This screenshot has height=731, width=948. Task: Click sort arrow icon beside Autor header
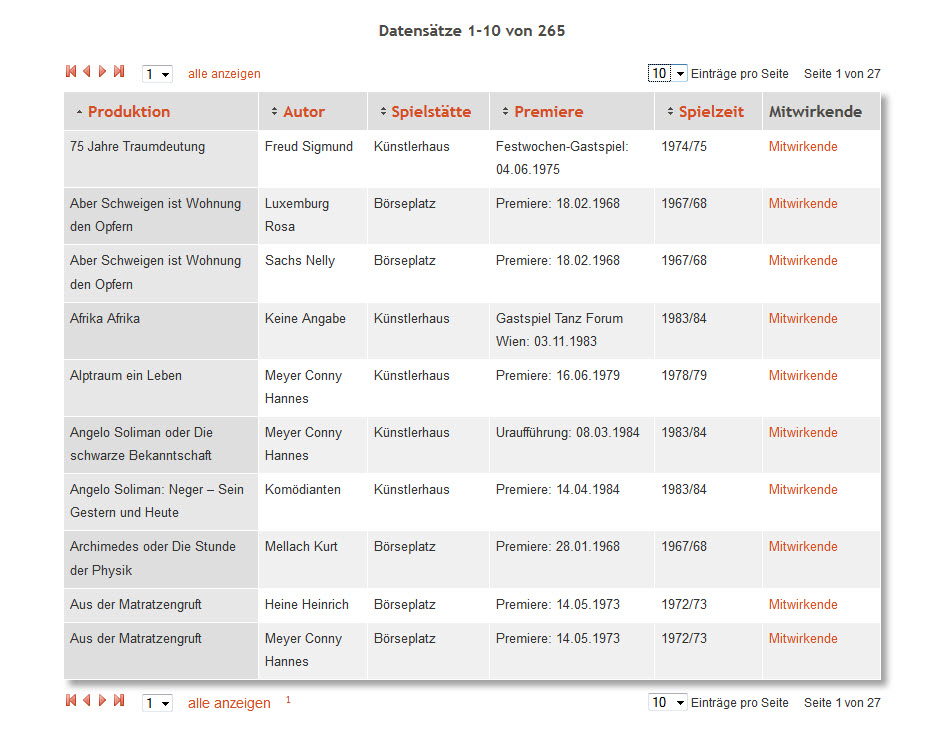[x=274, y=111]
